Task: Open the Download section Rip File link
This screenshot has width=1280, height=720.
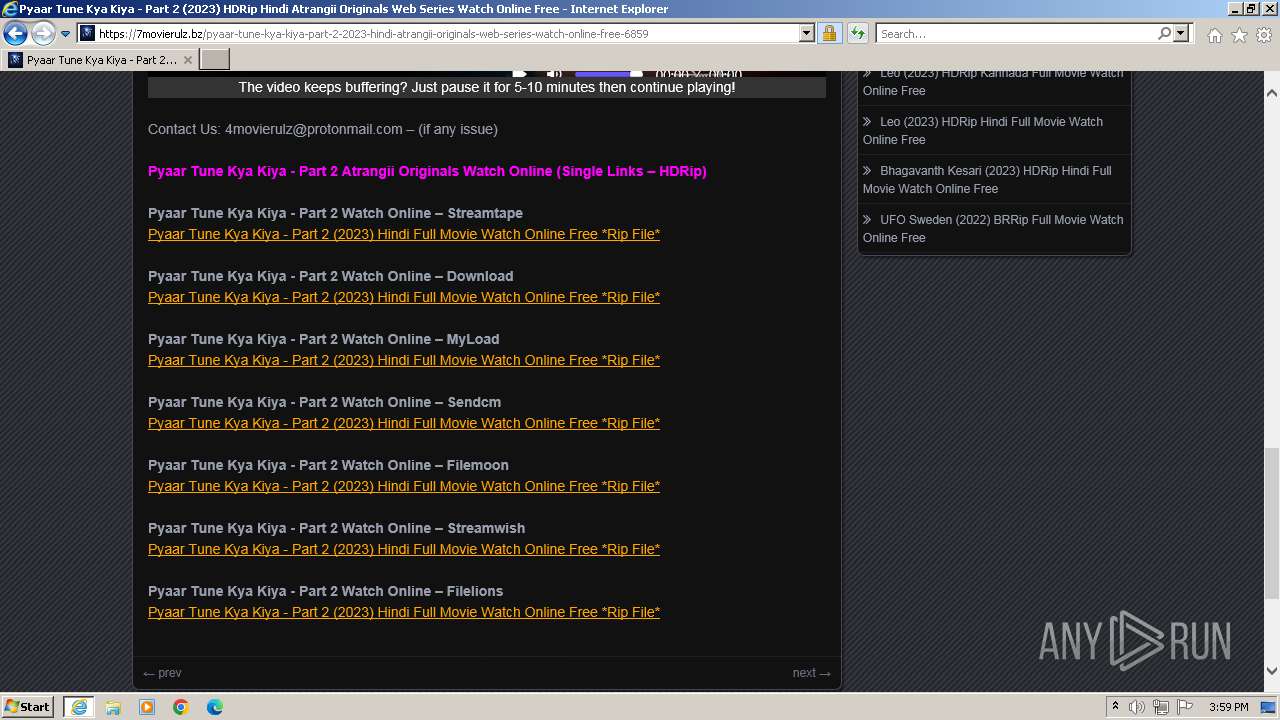Action: pos(404,297)
